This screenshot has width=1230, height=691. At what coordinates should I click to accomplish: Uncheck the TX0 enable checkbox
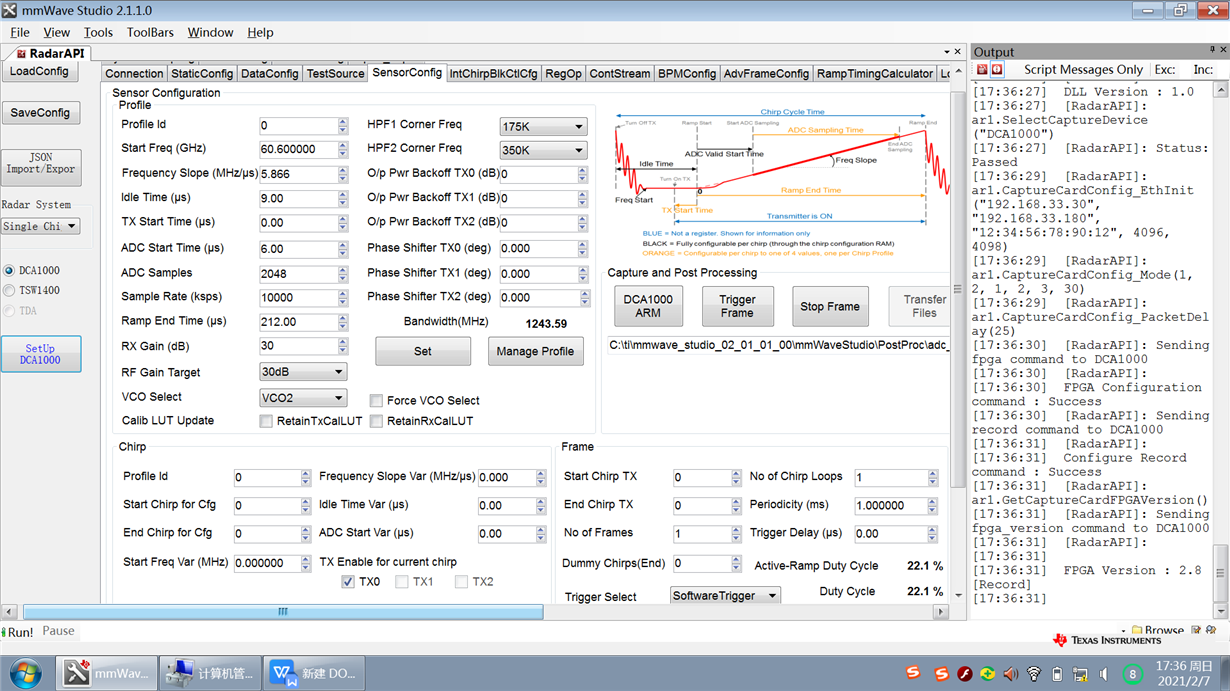tap(348, 581)
